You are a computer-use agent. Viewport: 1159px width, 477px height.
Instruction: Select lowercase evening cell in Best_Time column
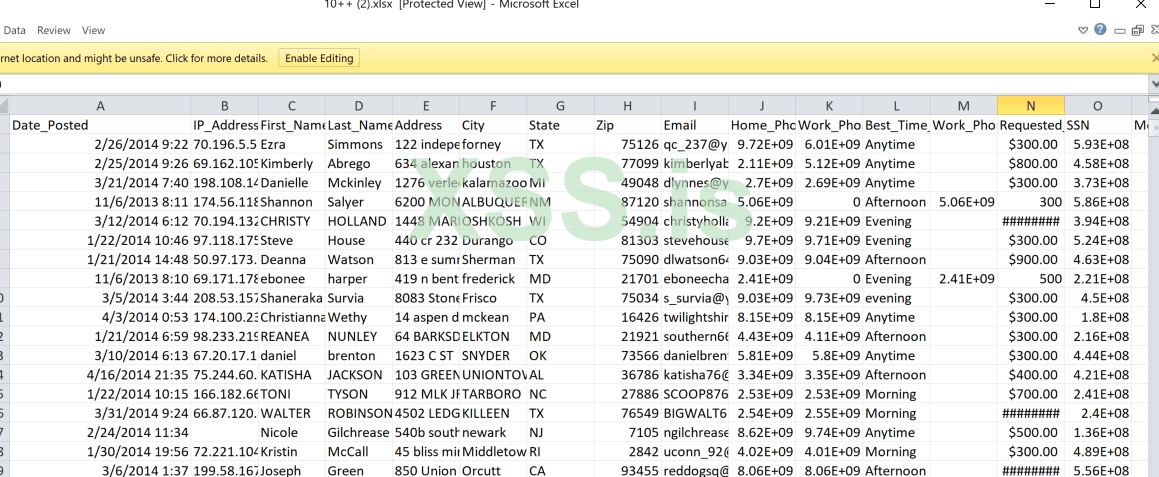pos(897,298)
